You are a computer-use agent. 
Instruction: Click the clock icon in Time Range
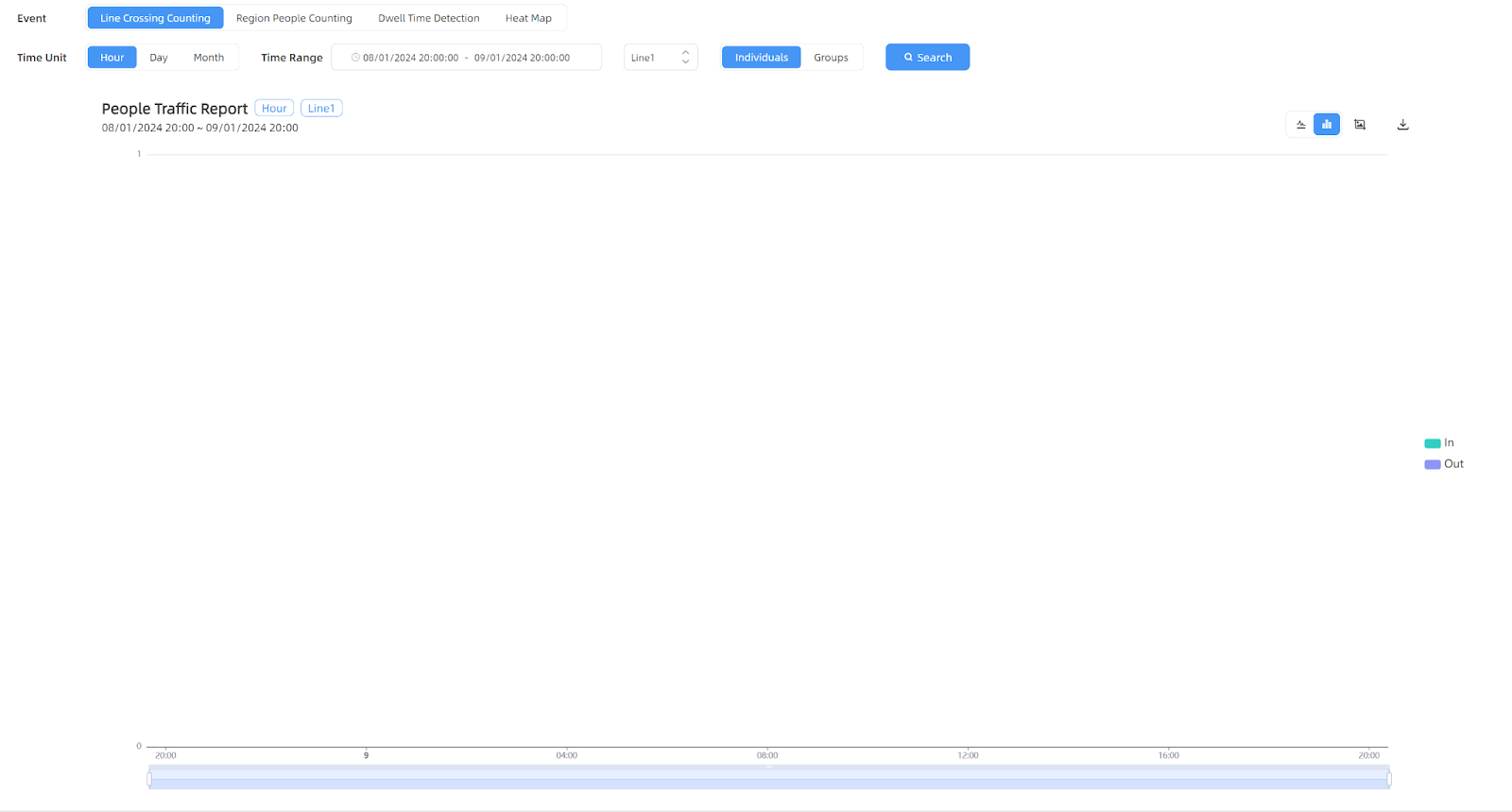click(x=355, y=58)
